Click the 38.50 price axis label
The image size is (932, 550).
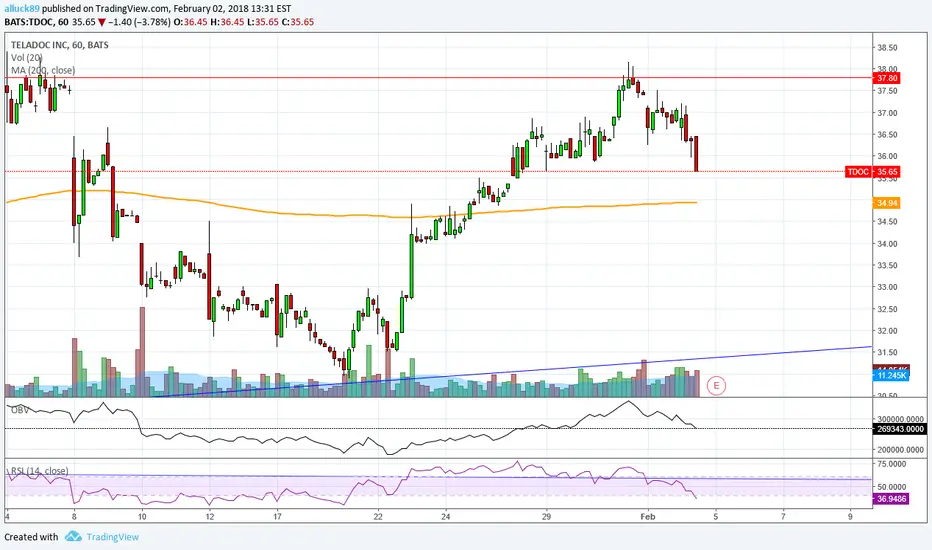887,48
